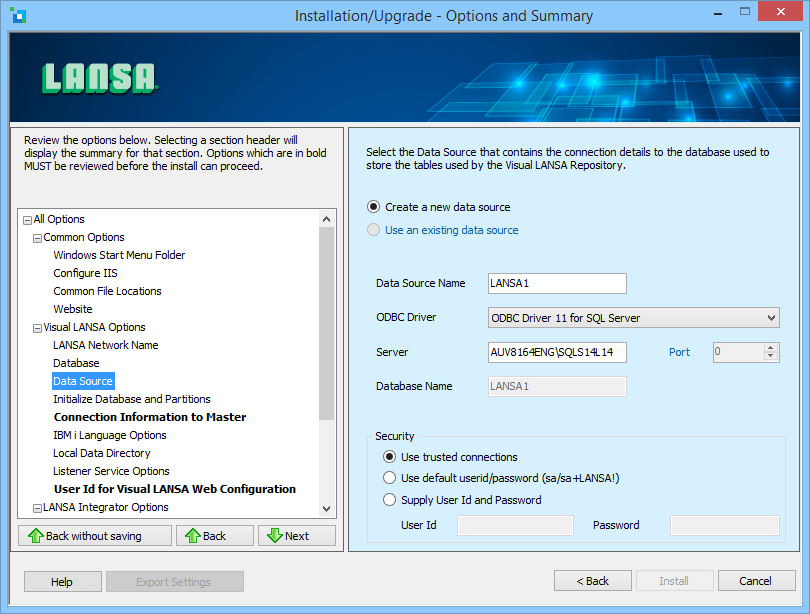Click the < Back wizard button
This screenshot has width=810, height=614.
[x=593, y=581]
